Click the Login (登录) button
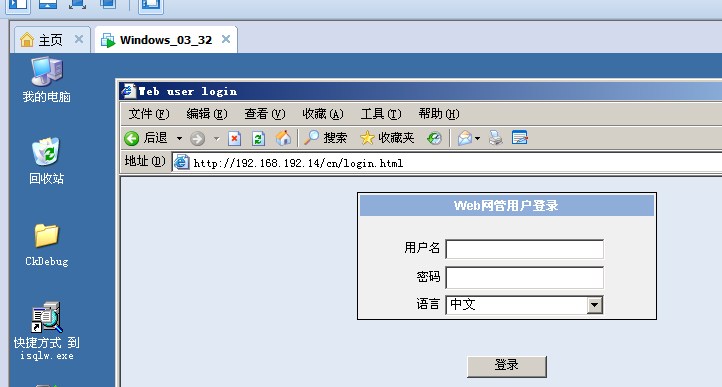 [507, 366]
